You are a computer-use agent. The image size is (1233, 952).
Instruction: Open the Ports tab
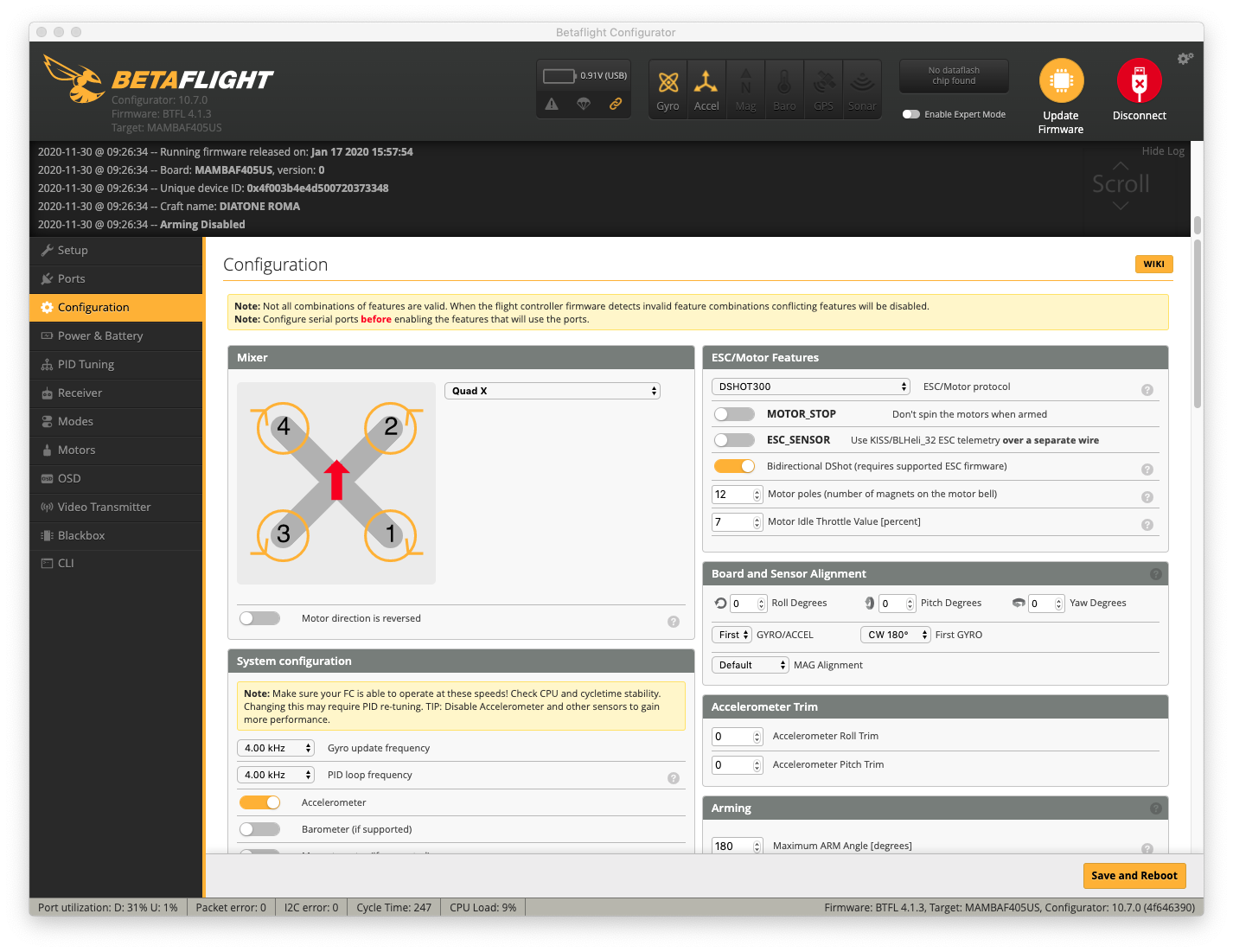pos(116,278)
